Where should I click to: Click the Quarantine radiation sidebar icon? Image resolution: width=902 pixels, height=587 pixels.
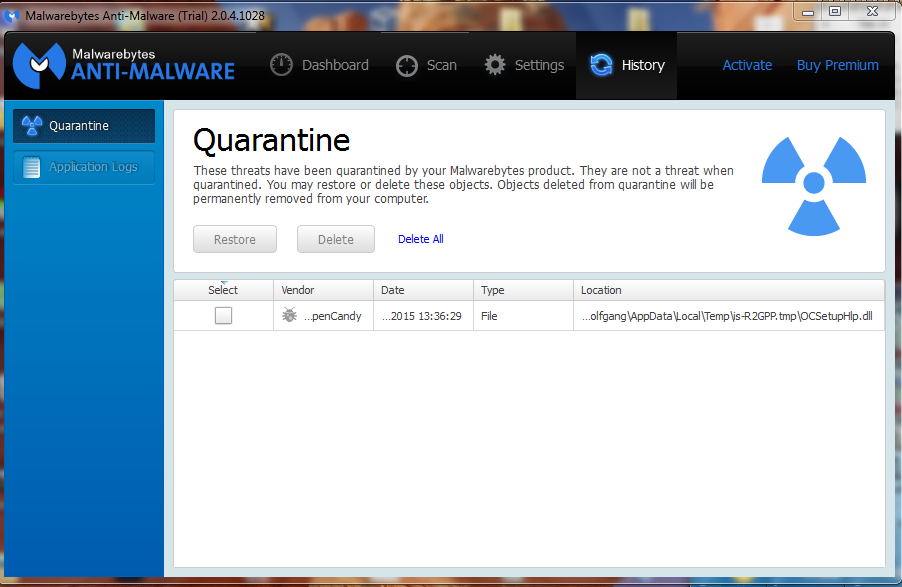click(32, 125)
